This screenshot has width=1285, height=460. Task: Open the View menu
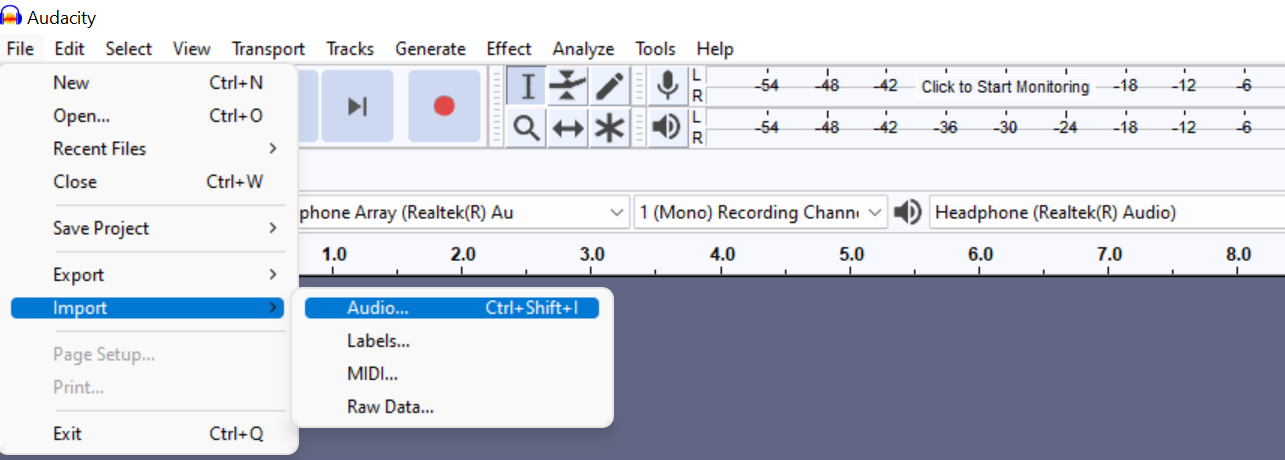[191, 48]
